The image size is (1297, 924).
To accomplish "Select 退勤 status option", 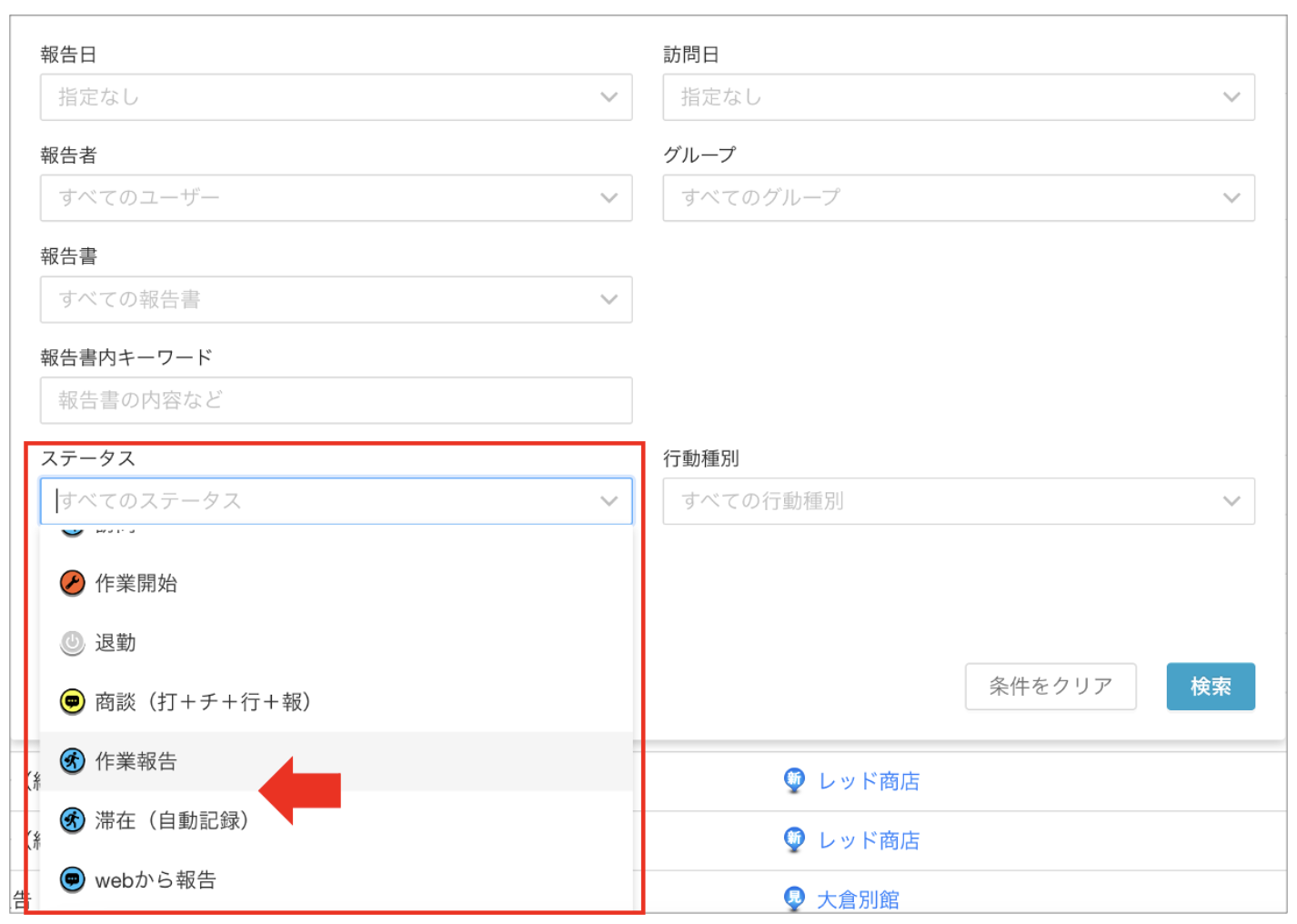I will [x=336, y=643].
